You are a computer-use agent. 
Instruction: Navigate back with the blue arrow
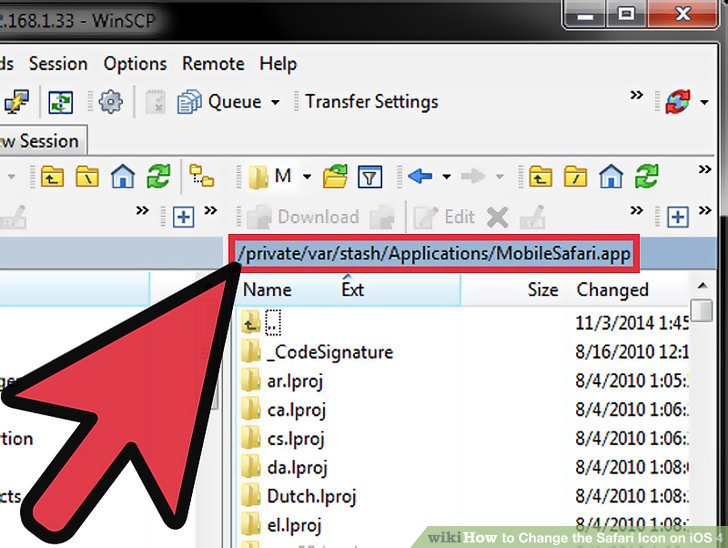click(420, 176)
